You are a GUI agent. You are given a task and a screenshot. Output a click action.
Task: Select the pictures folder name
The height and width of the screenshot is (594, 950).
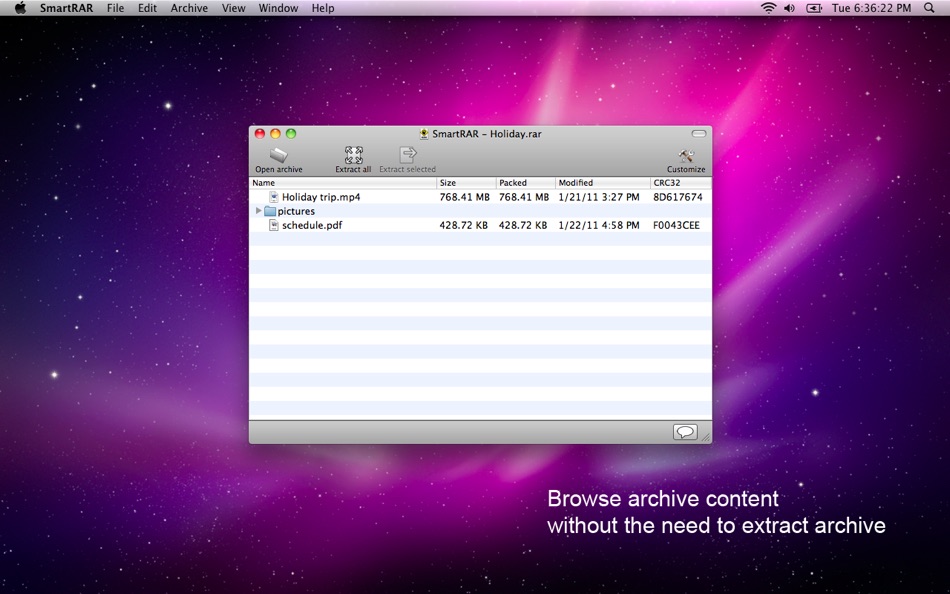pos(296,212)
